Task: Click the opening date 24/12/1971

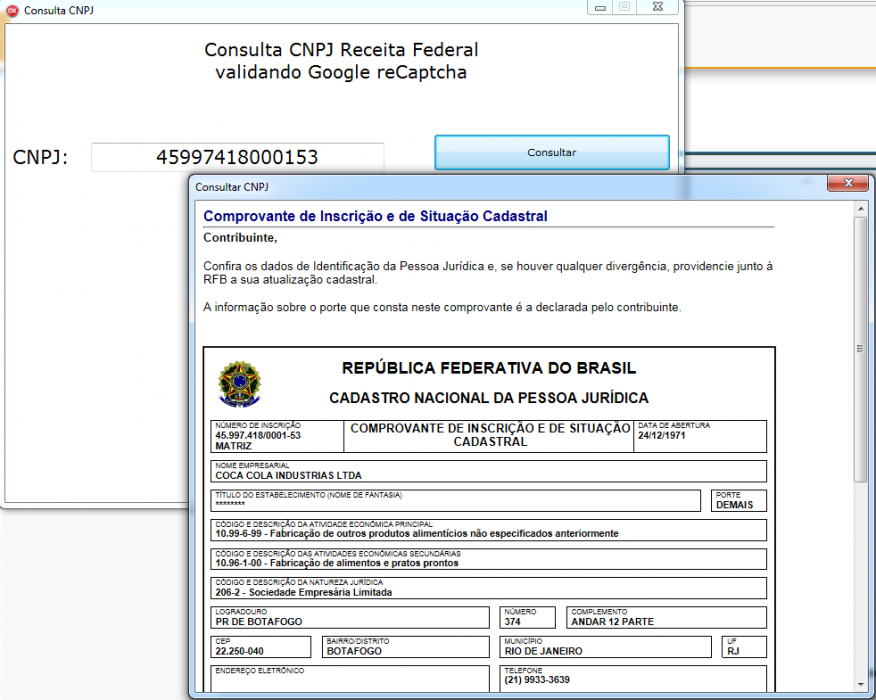Action: point(661,435)
